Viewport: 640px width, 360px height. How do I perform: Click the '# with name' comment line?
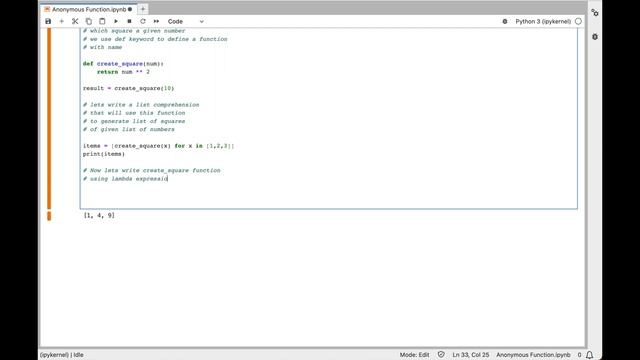point(102,47)
